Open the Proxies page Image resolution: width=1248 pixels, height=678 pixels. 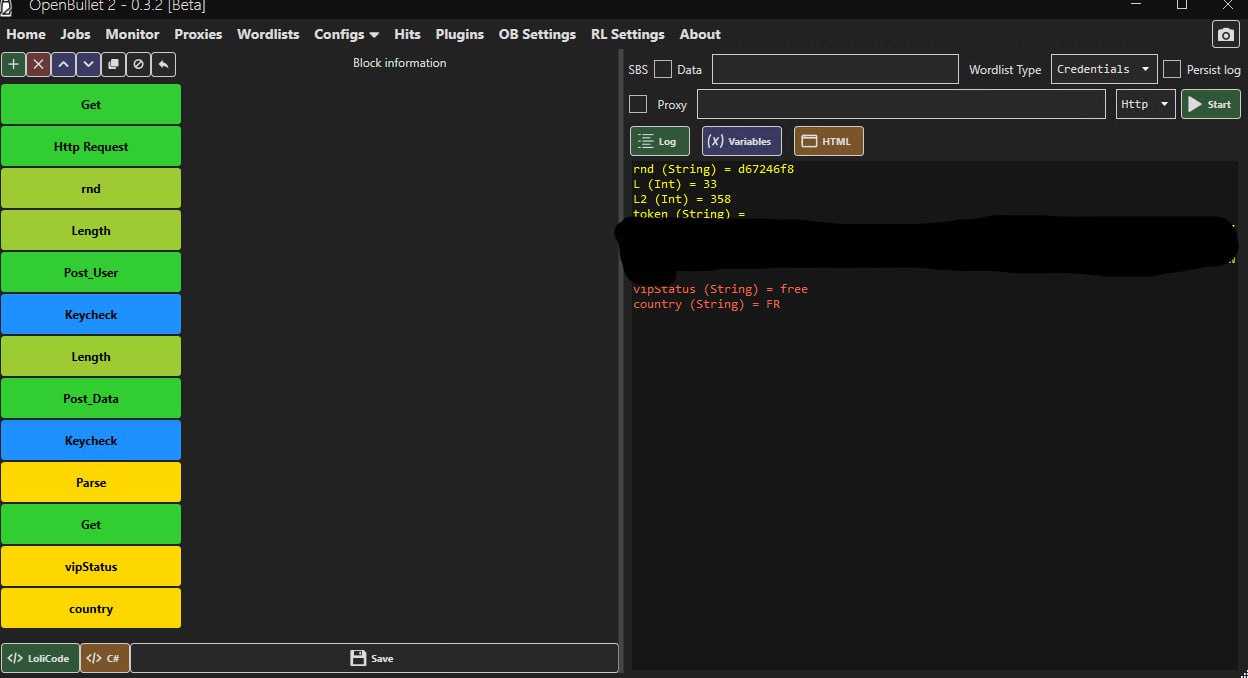click(x=198, y=34)
